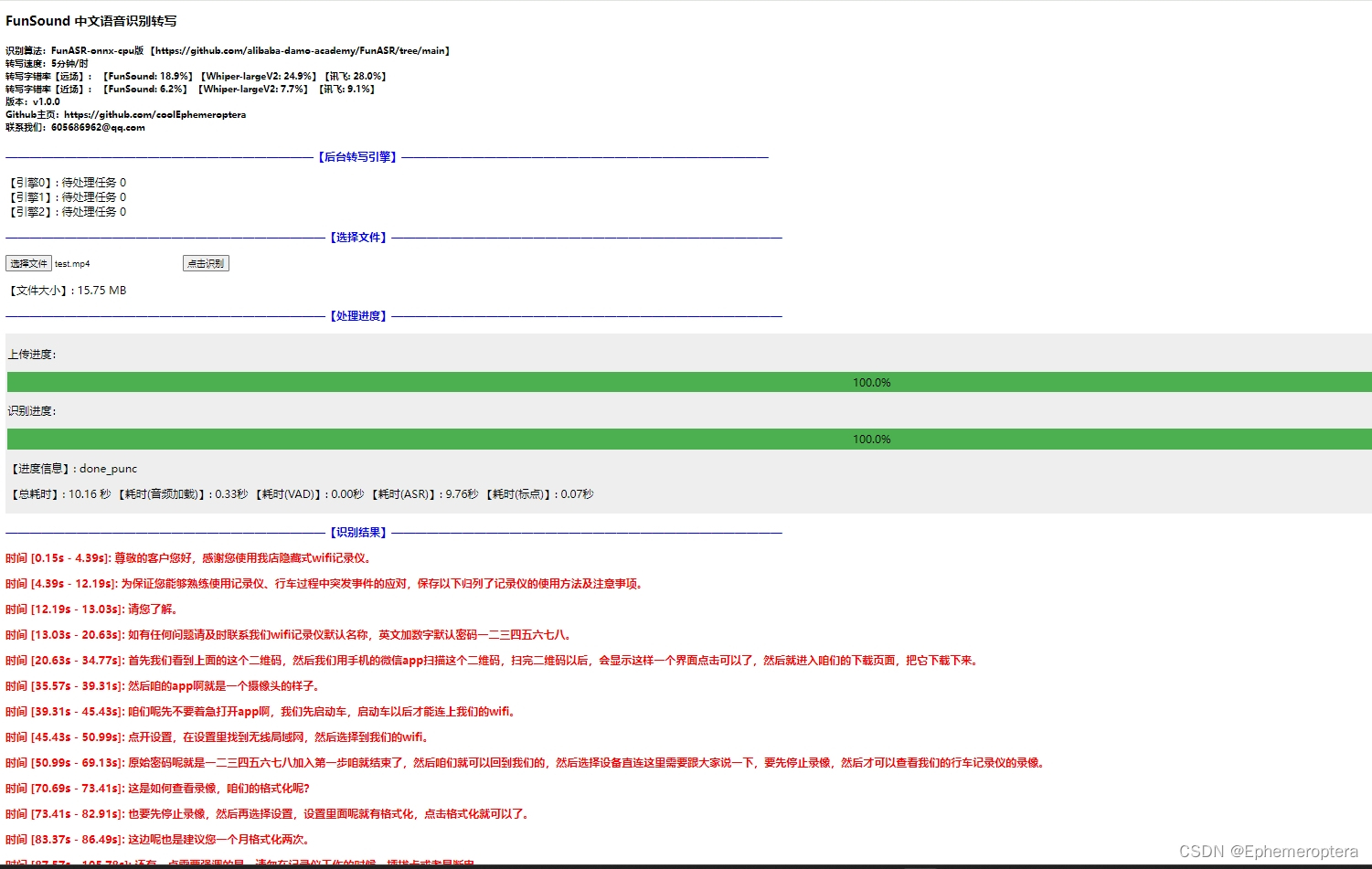
Task: Click the contact email 605686962@qq.com
Action: pyautogui.click(x=98, y=128)
